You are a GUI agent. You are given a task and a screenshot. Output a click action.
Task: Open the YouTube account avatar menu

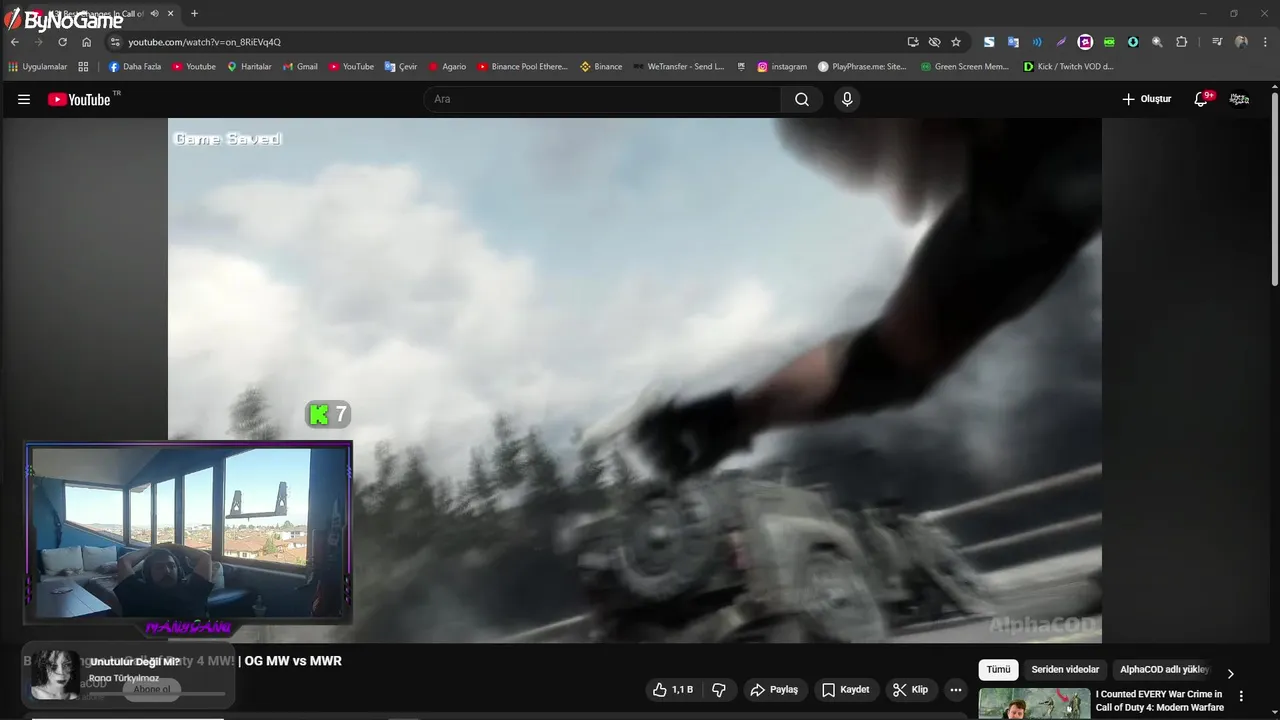(1239, 99)
